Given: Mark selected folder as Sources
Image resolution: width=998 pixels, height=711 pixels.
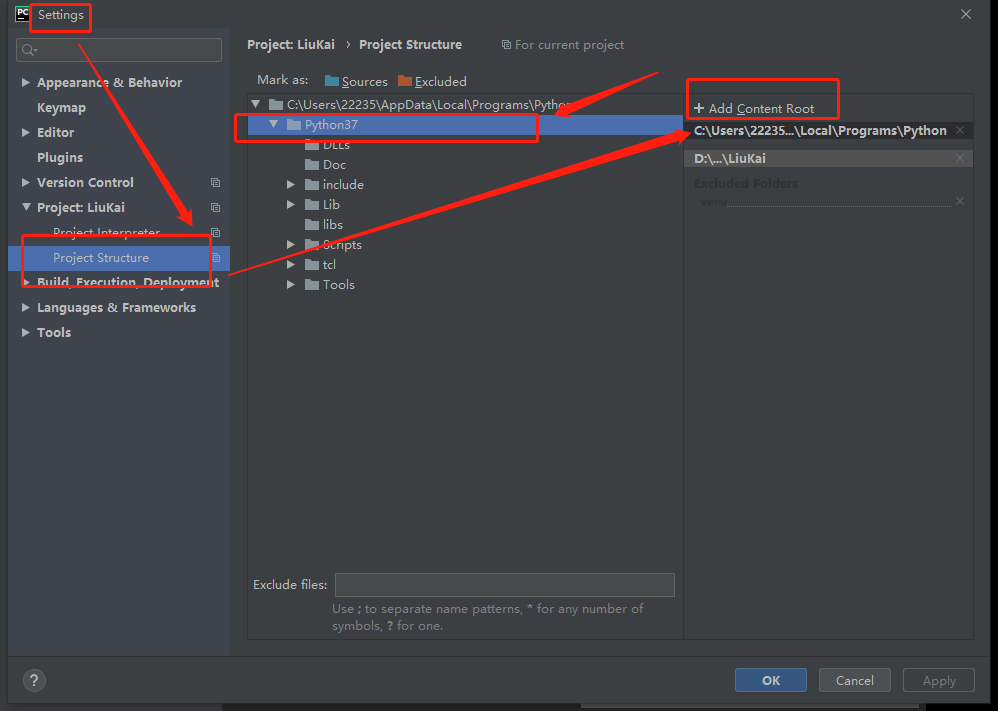Looking at the screenshot, I should 356,81.
